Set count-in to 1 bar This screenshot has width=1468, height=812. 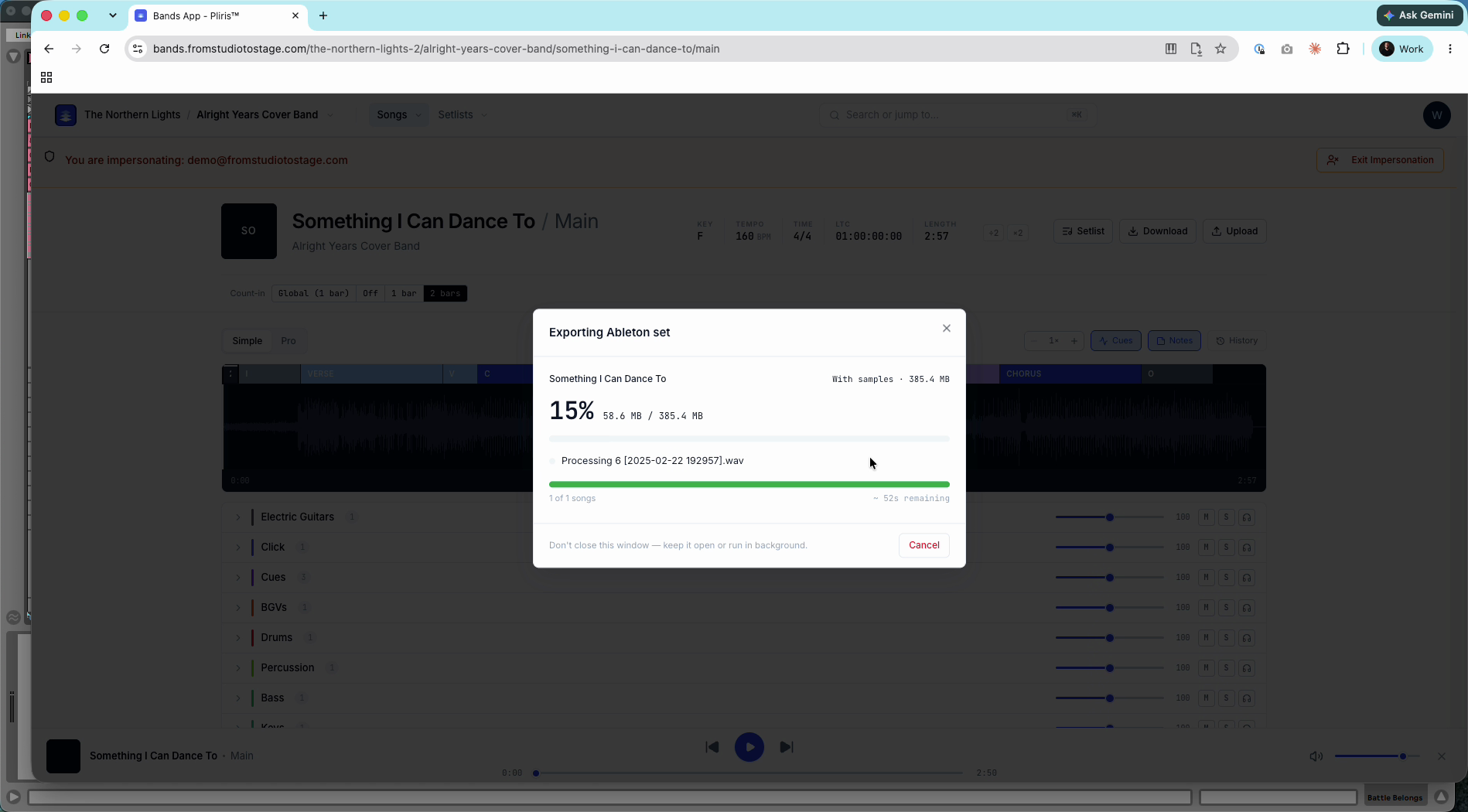point(404,294)
